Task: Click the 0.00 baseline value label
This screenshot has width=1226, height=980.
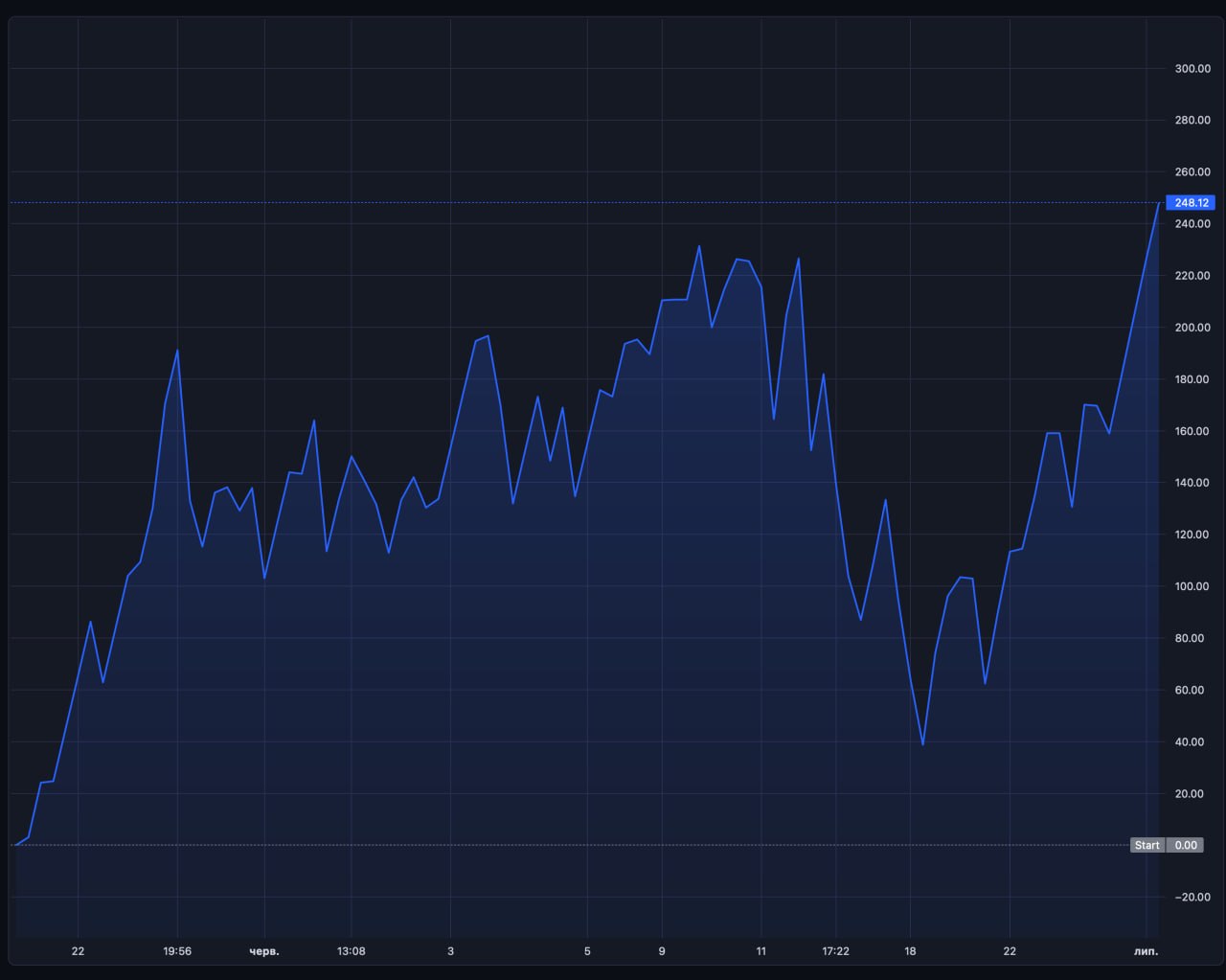Action: [x=1186, y=845]
